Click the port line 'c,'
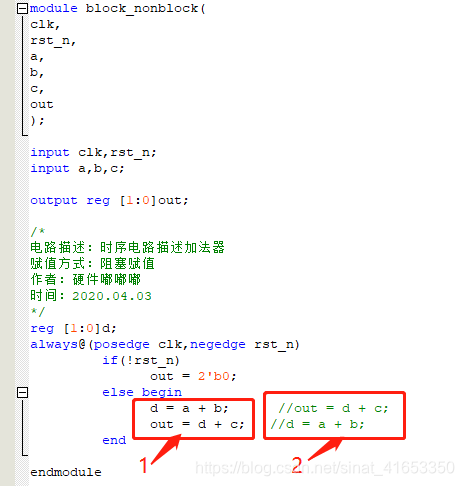 37,89
